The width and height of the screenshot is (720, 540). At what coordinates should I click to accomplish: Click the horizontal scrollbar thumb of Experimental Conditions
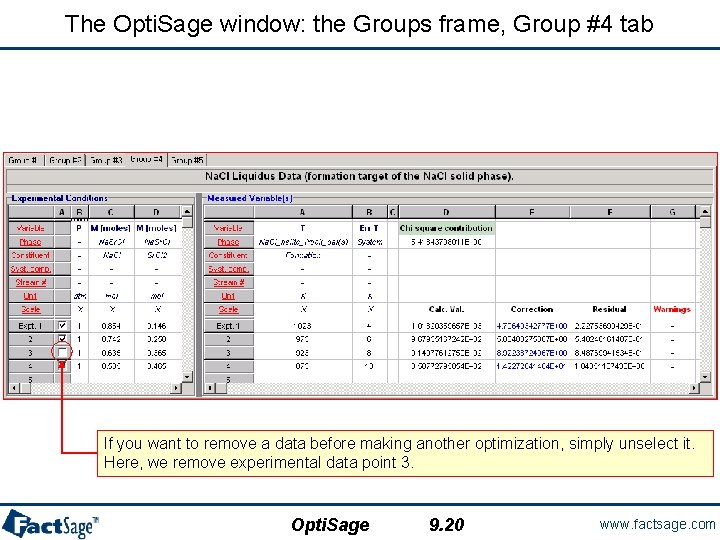click(x=25, y=388)
